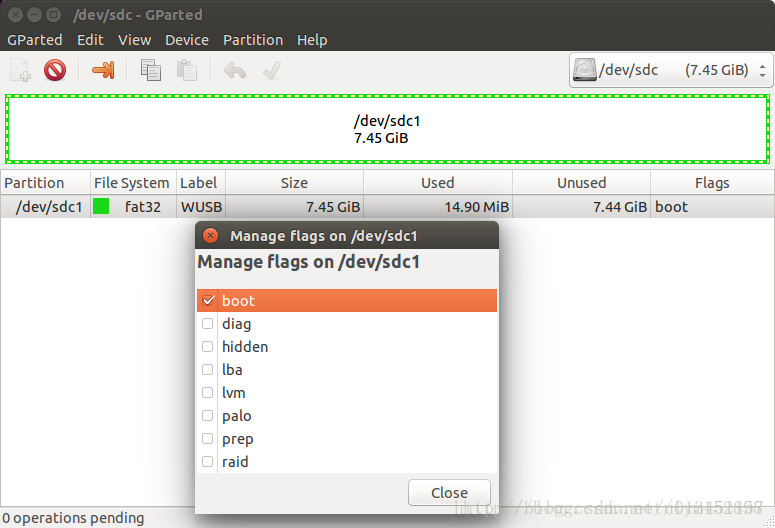Select the hidden label in flags list
Image resolution: width=775 pixels, height=528 pixels.
245,347
